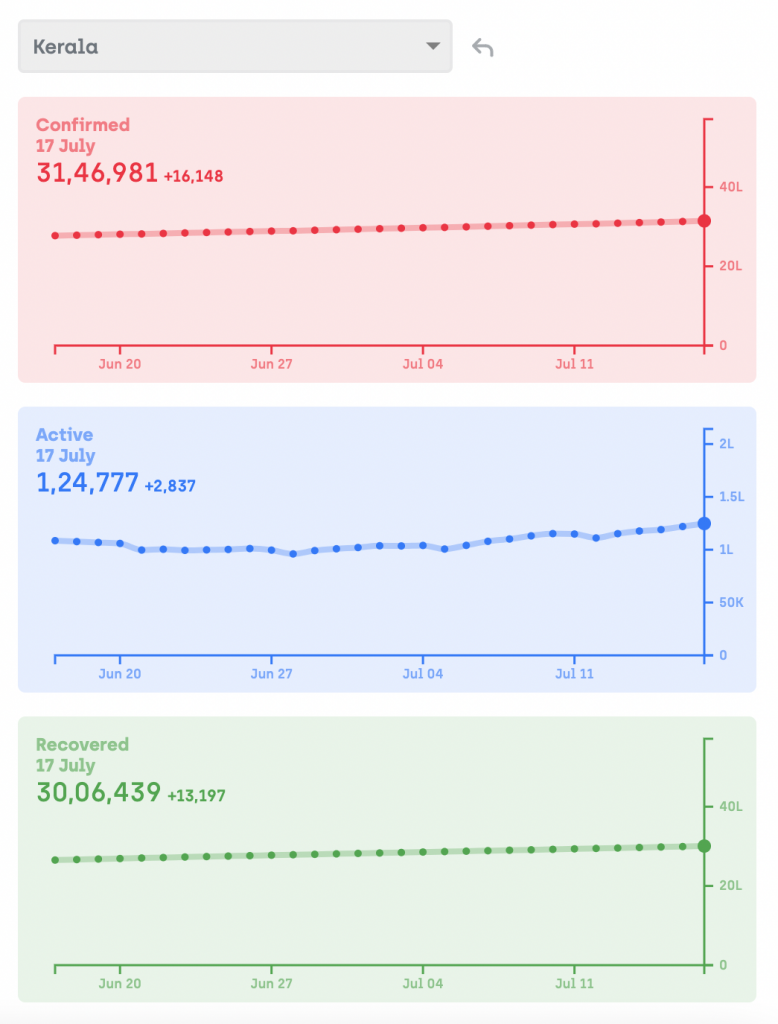Click the Jul 11 label on Recovered chart axis

[x=574, y=984]
